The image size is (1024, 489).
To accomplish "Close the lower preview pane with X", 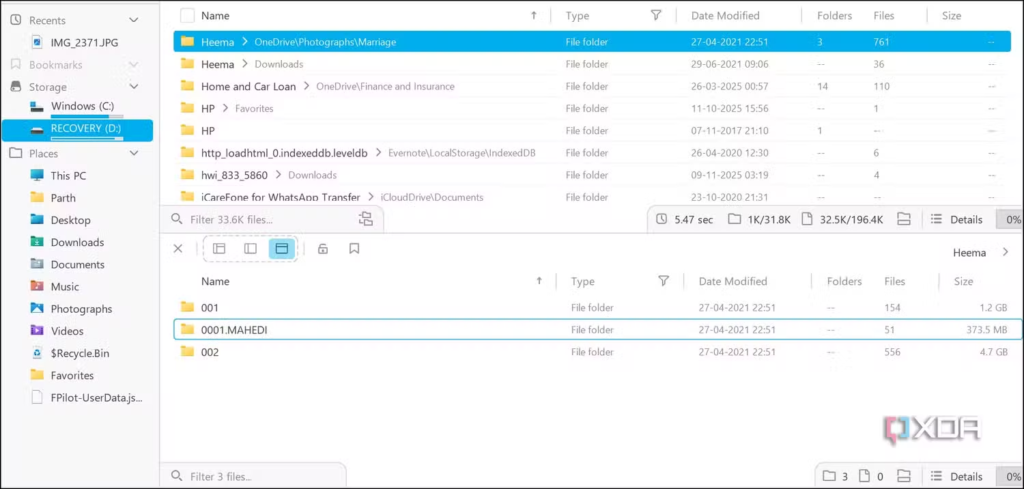I will [178, 249].
